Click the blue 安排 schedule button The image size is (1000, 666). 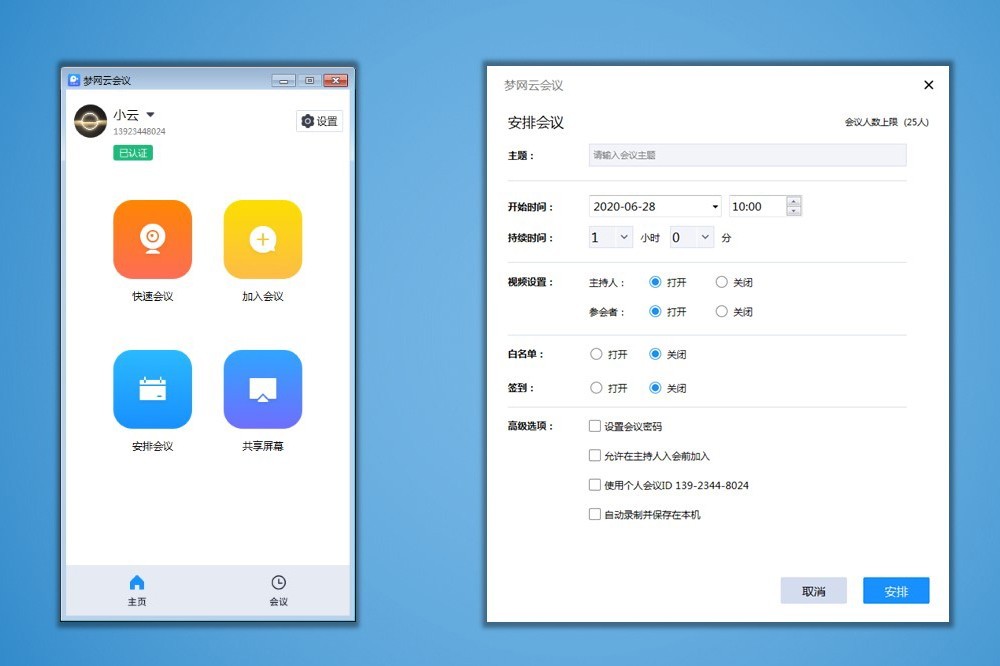(x=896, y=591)
